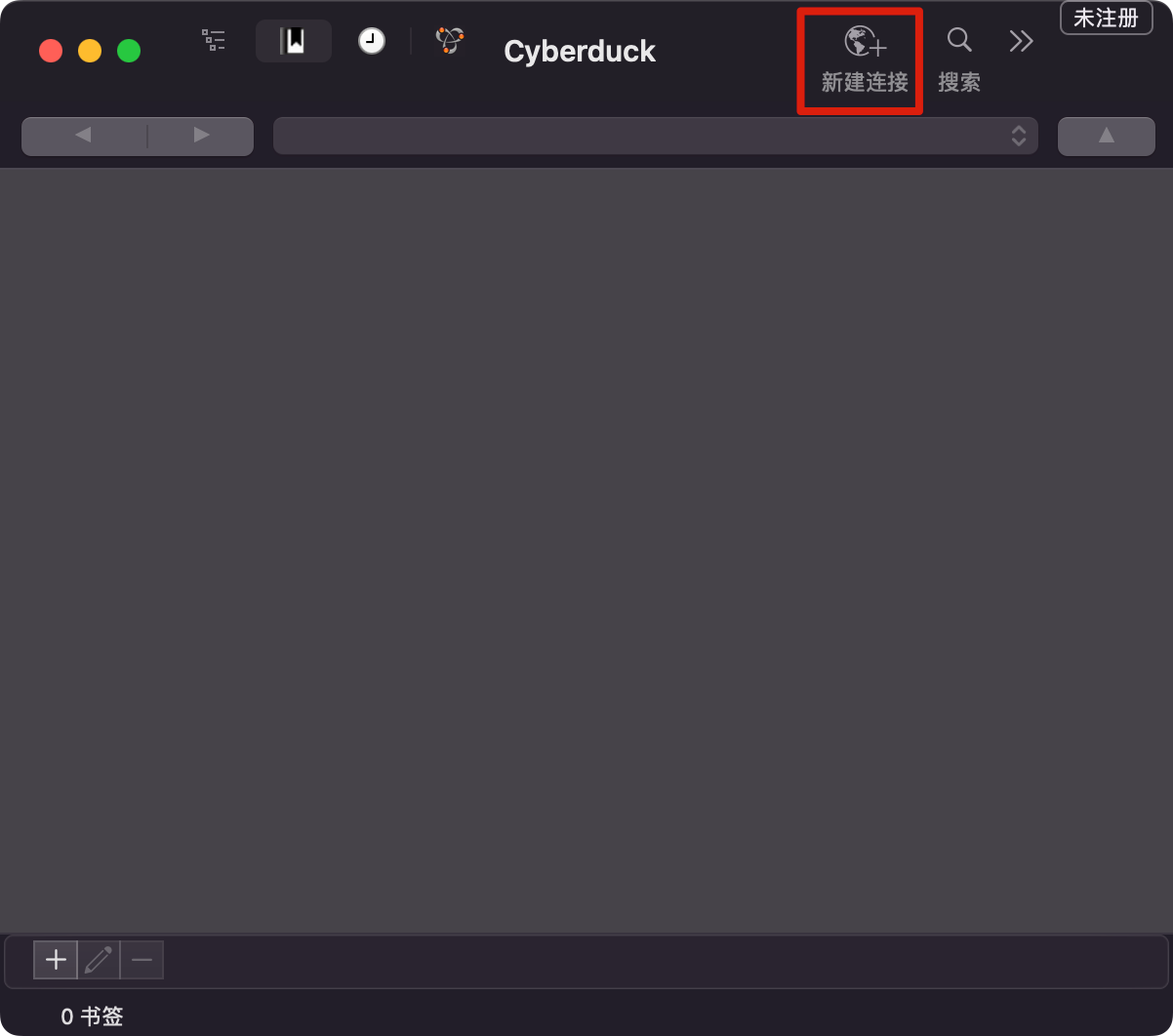Add a new bookmark with plus
Viewport: 1173px width, 1036px height.
(56, 960)
